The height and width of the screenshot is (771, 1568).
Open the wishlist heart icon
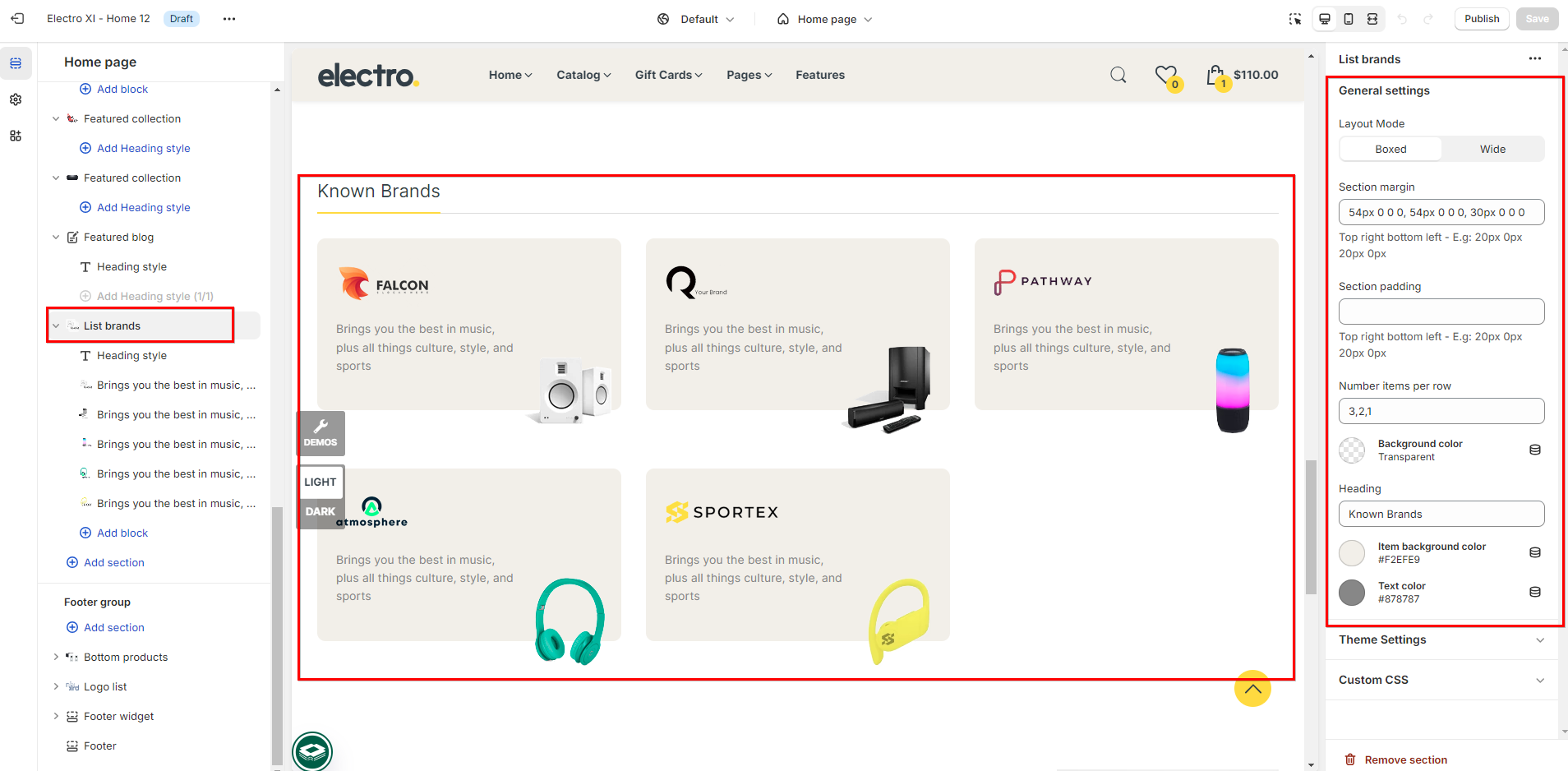[x=1167, y=76]
